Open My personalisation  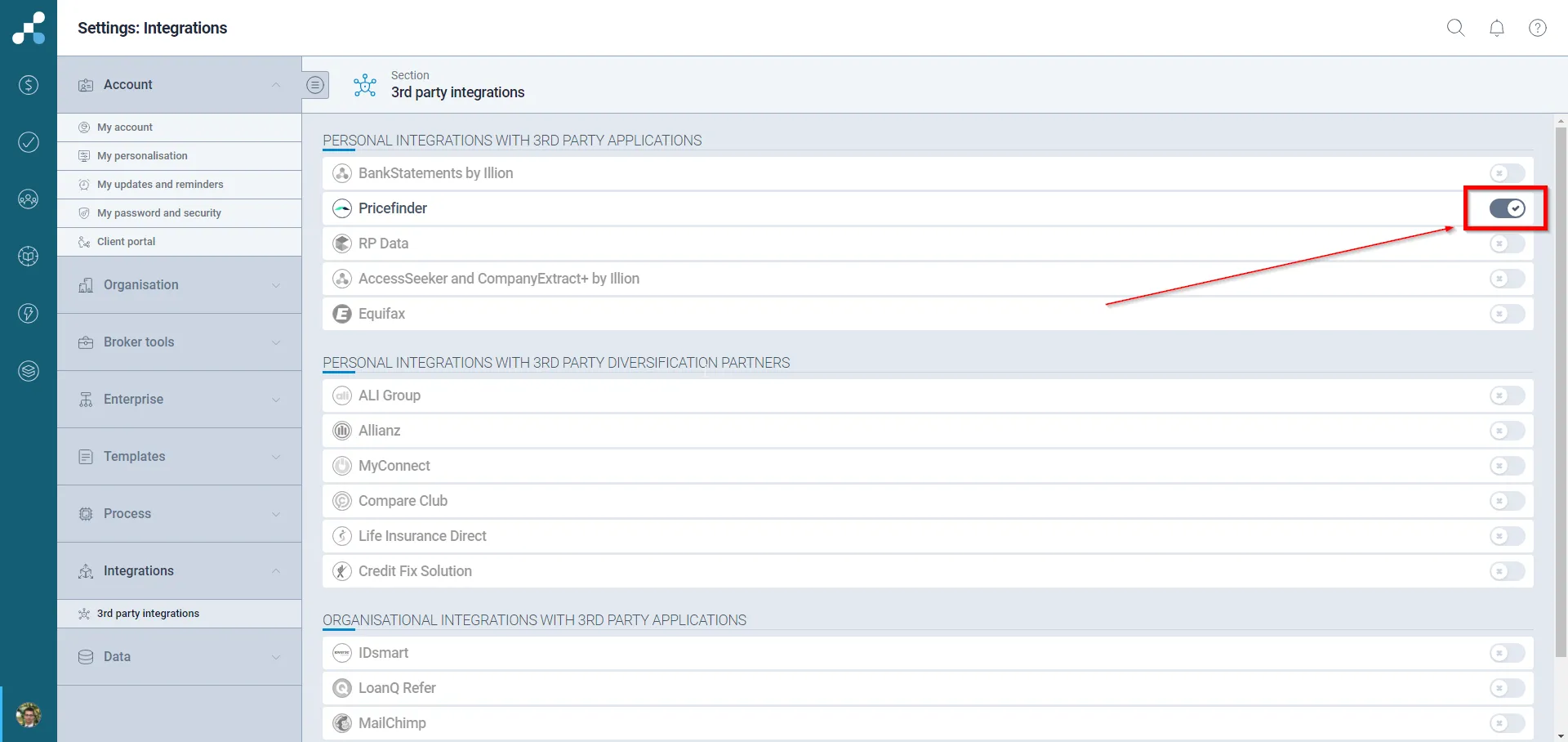pyautogui.click(x=180, y=156)
